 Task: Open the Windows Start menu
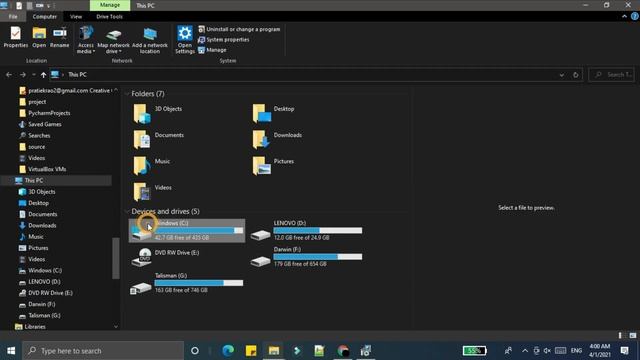tap(11, 351)
